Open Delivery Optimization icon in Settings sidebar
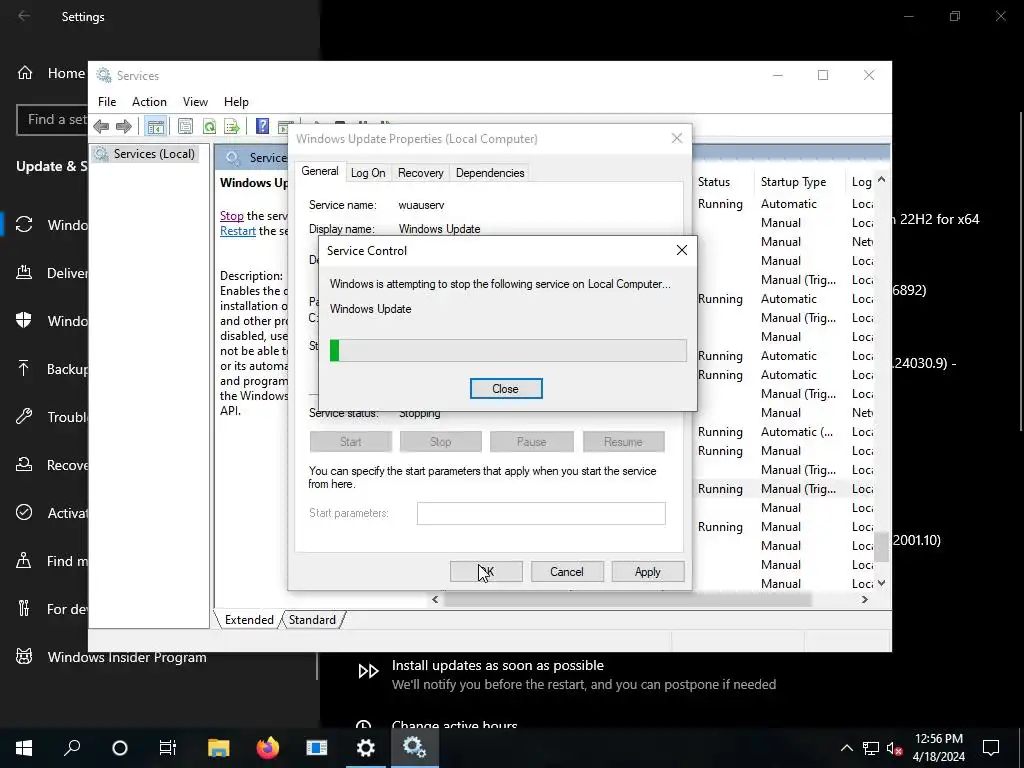Screen dimensions: 1024x768 (x=24, y=272)
